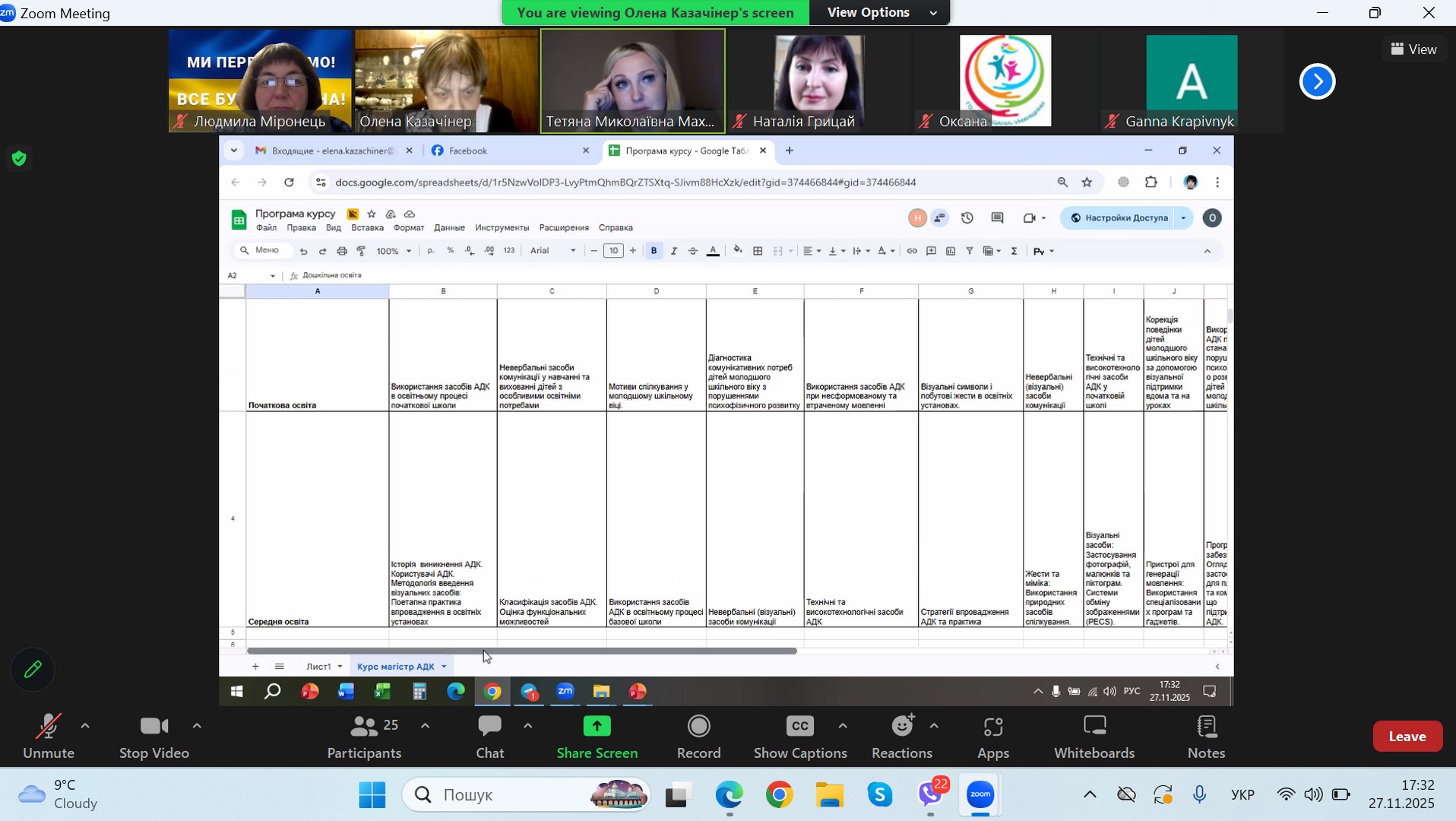Expand video options arrow beside Stop Video
Viewport: 1456px width, 821px height.
coord(197,727)
